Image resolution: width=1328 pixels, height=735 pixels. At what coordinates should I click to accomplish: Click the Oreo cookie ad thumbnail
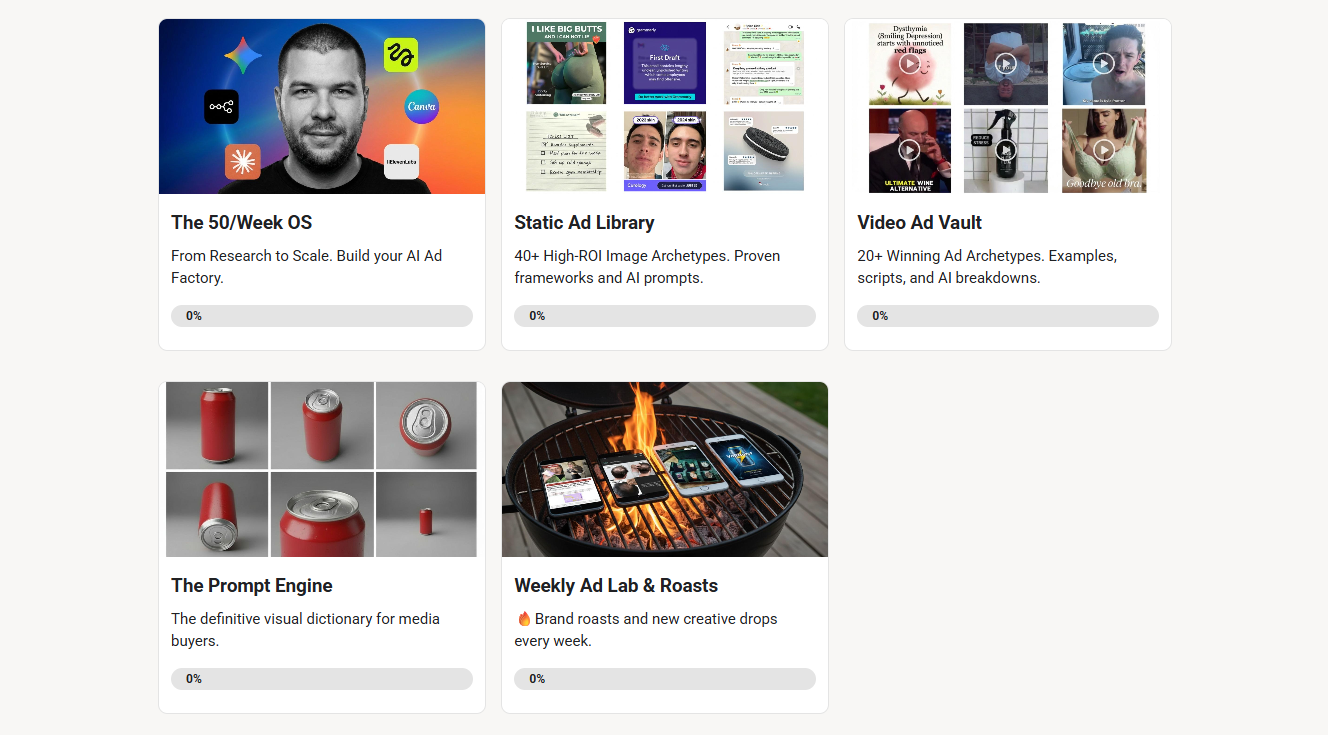tap(764, 151)
